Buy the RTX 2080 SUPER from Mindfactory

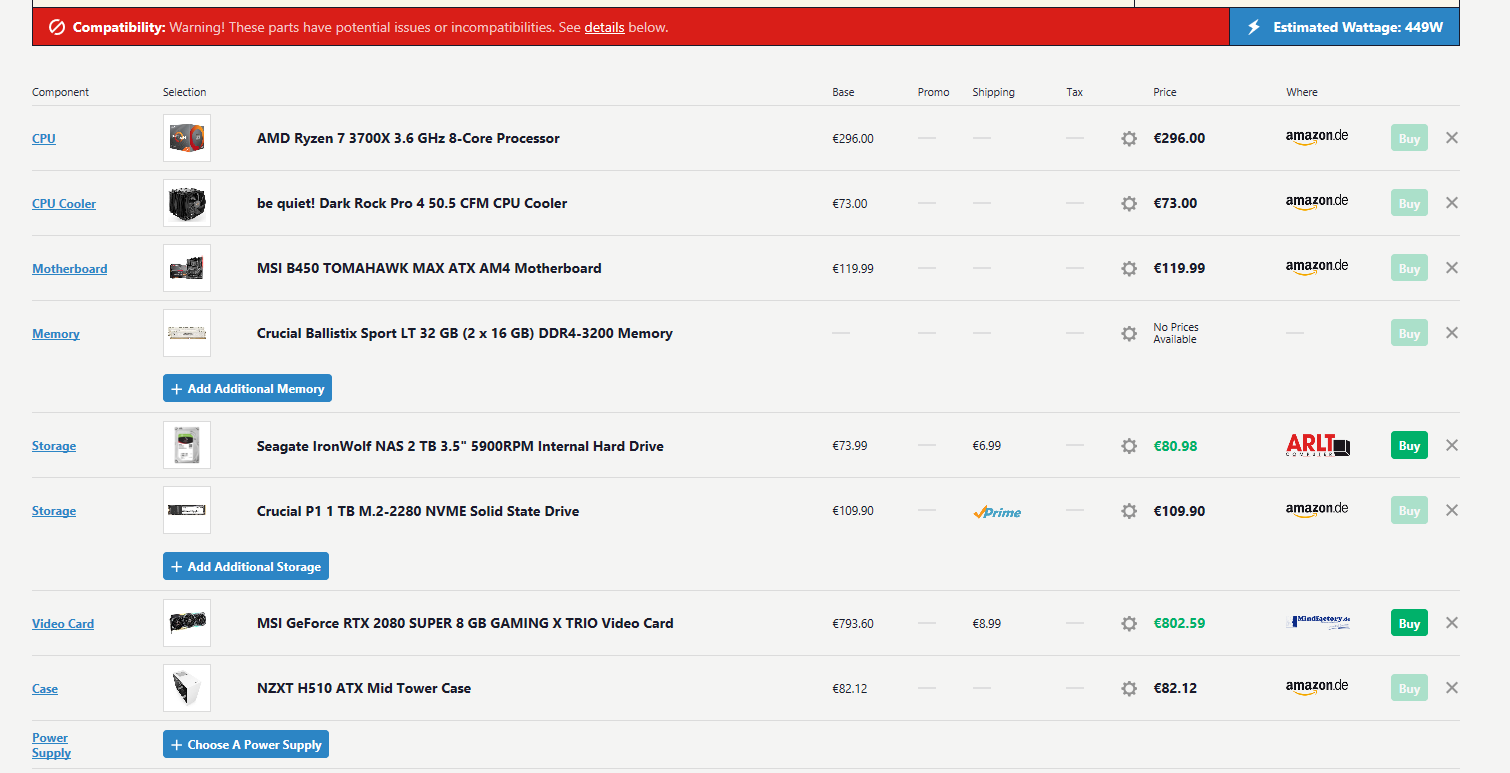pos(1409,623)
